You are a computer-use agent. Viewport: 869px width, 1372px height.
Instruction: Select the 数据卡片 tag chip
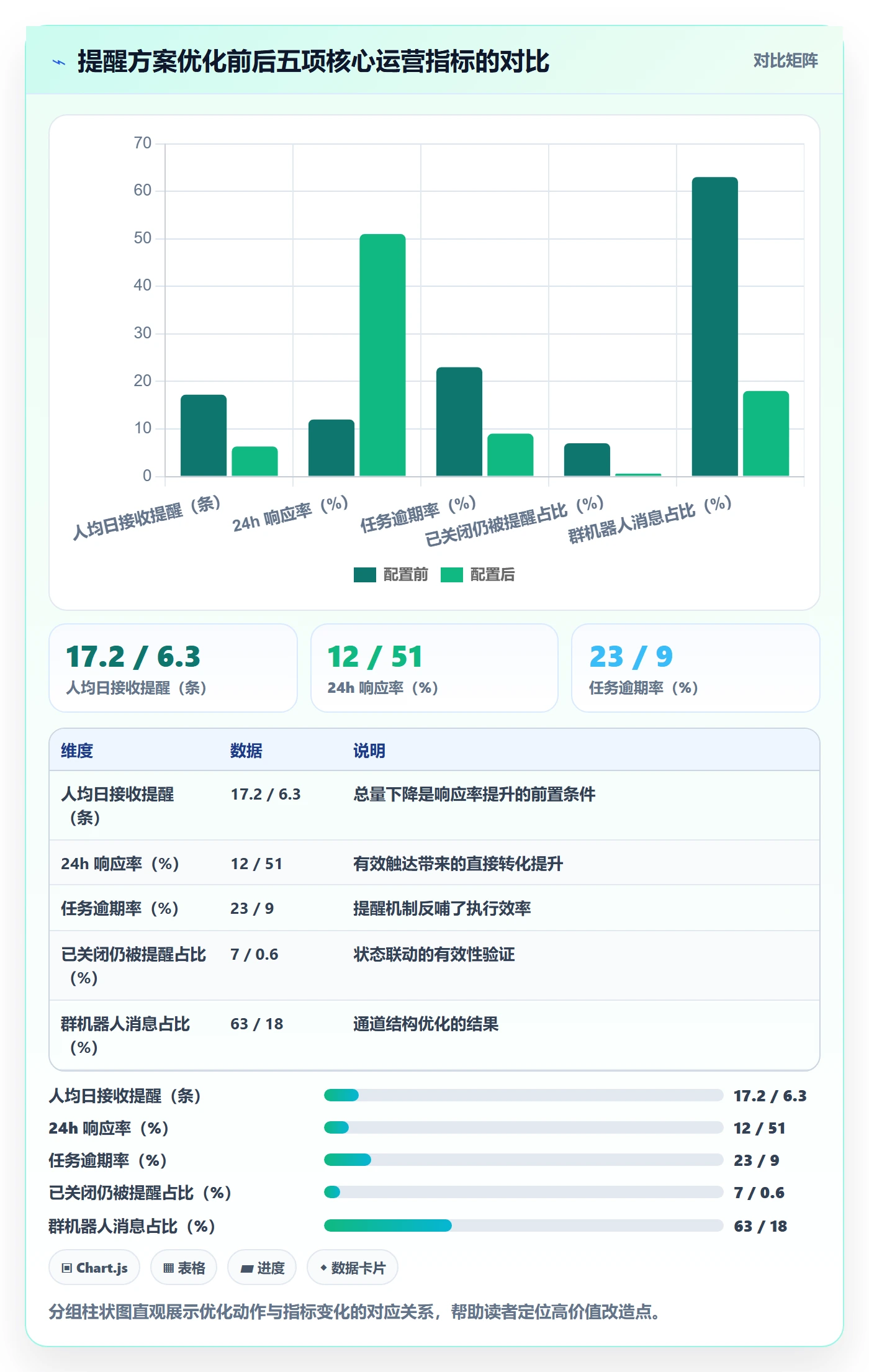pyautogui.click(x=353, y=1268)
